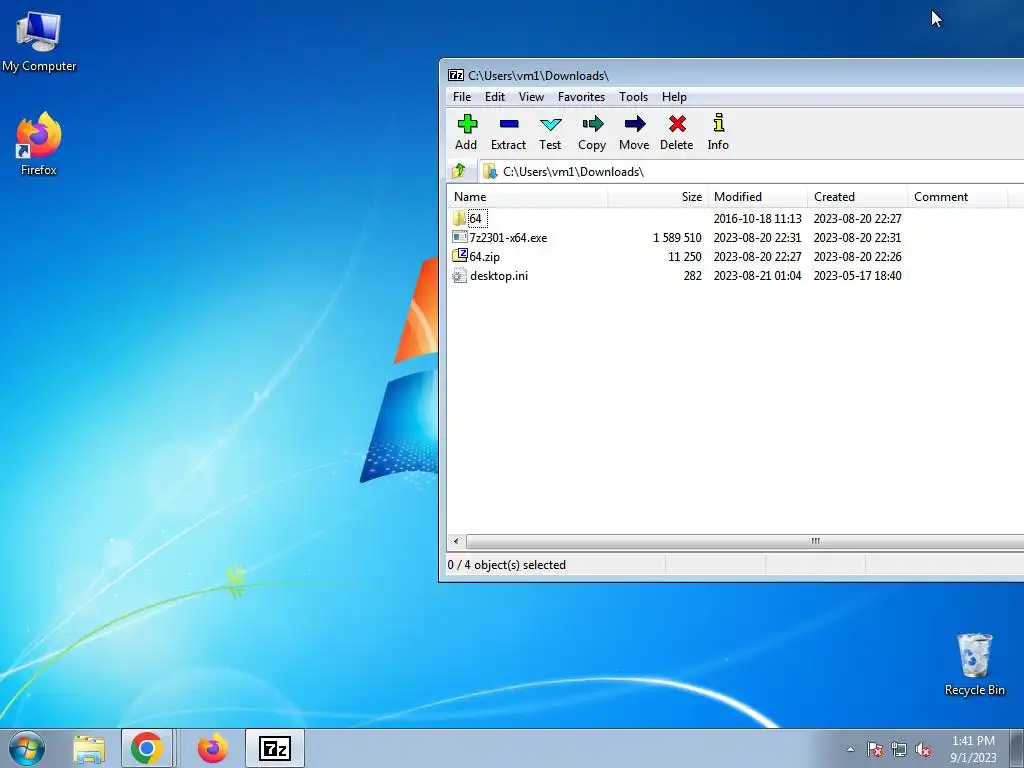Click the horizontal scrollbar thumb
1024x768 pixels.
[x=745, y=541]
